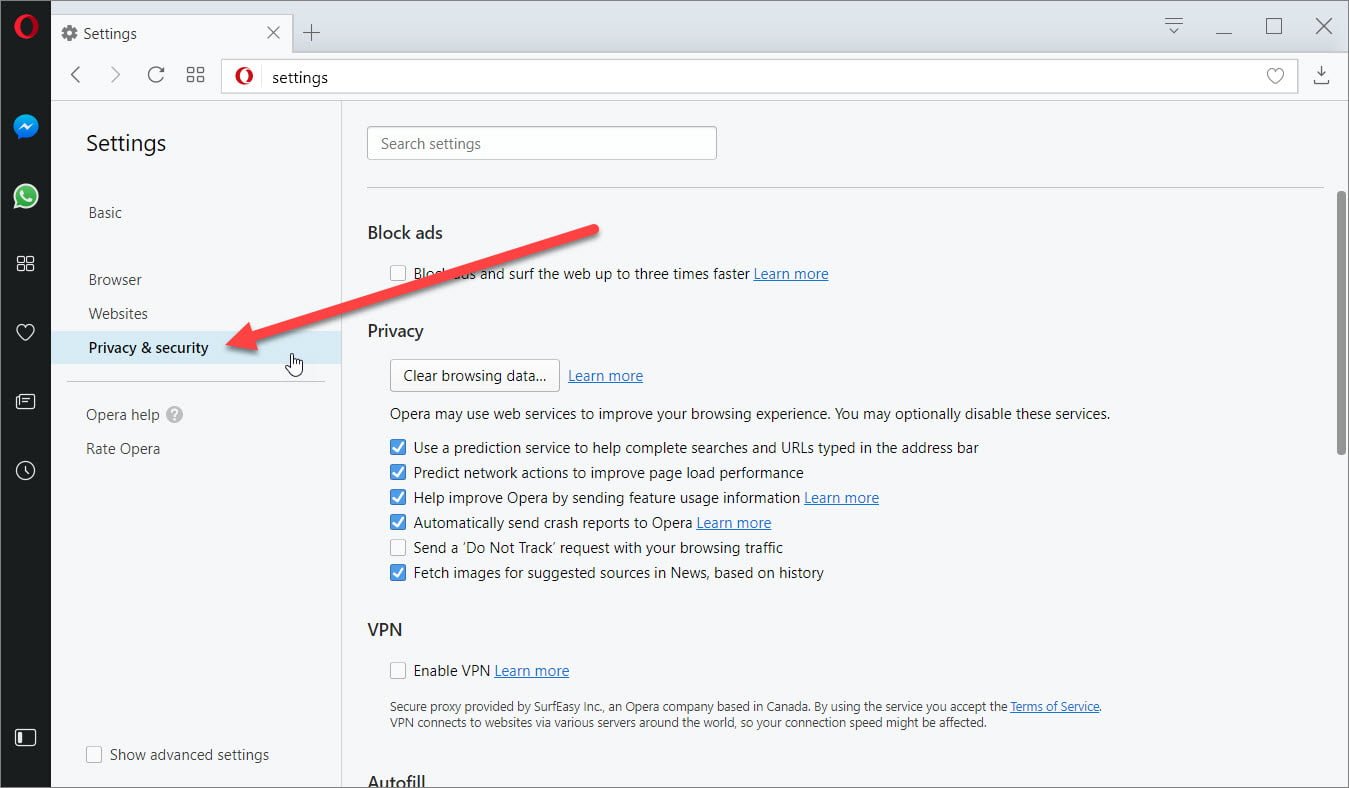Uncheck Predict network actions checkbox
Screen dimensions: 1349x788
click(398, 473)
